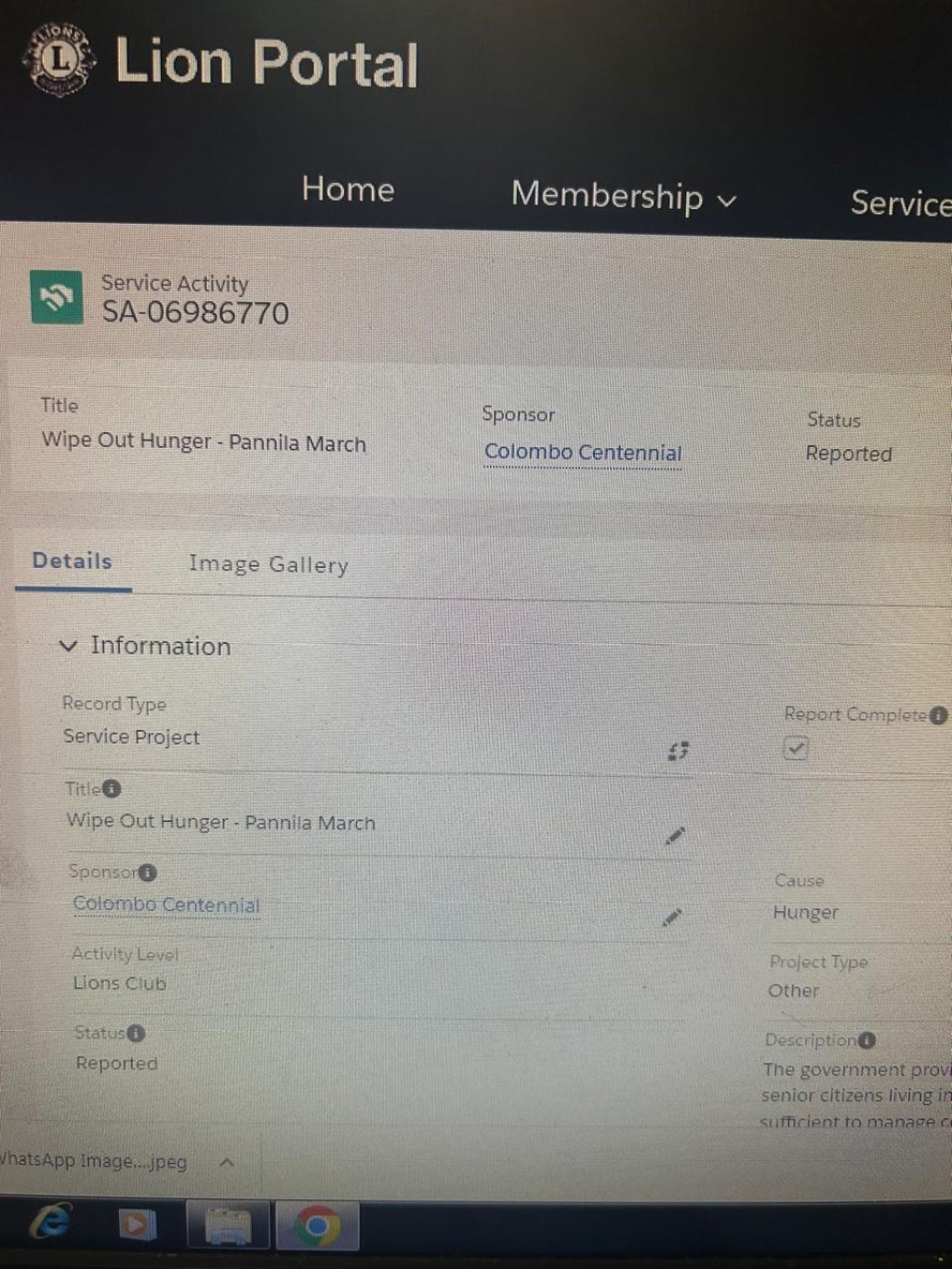Show info tooltip beside Status label
This screenshot has width=952, height=1269.
(x=136, y=1033)
